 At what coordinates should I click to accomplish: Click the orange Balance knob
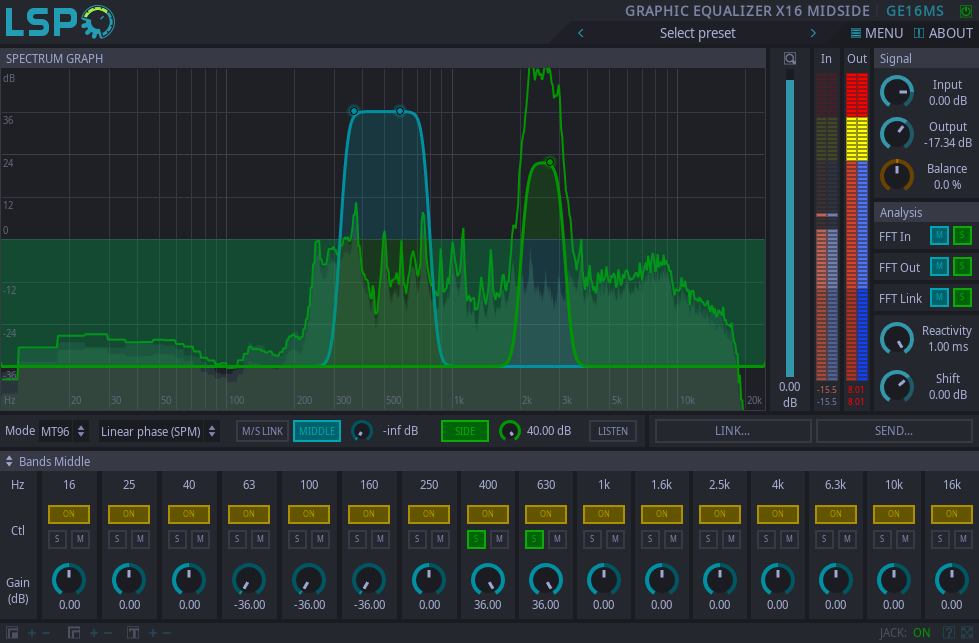click(x=896, y=176)
